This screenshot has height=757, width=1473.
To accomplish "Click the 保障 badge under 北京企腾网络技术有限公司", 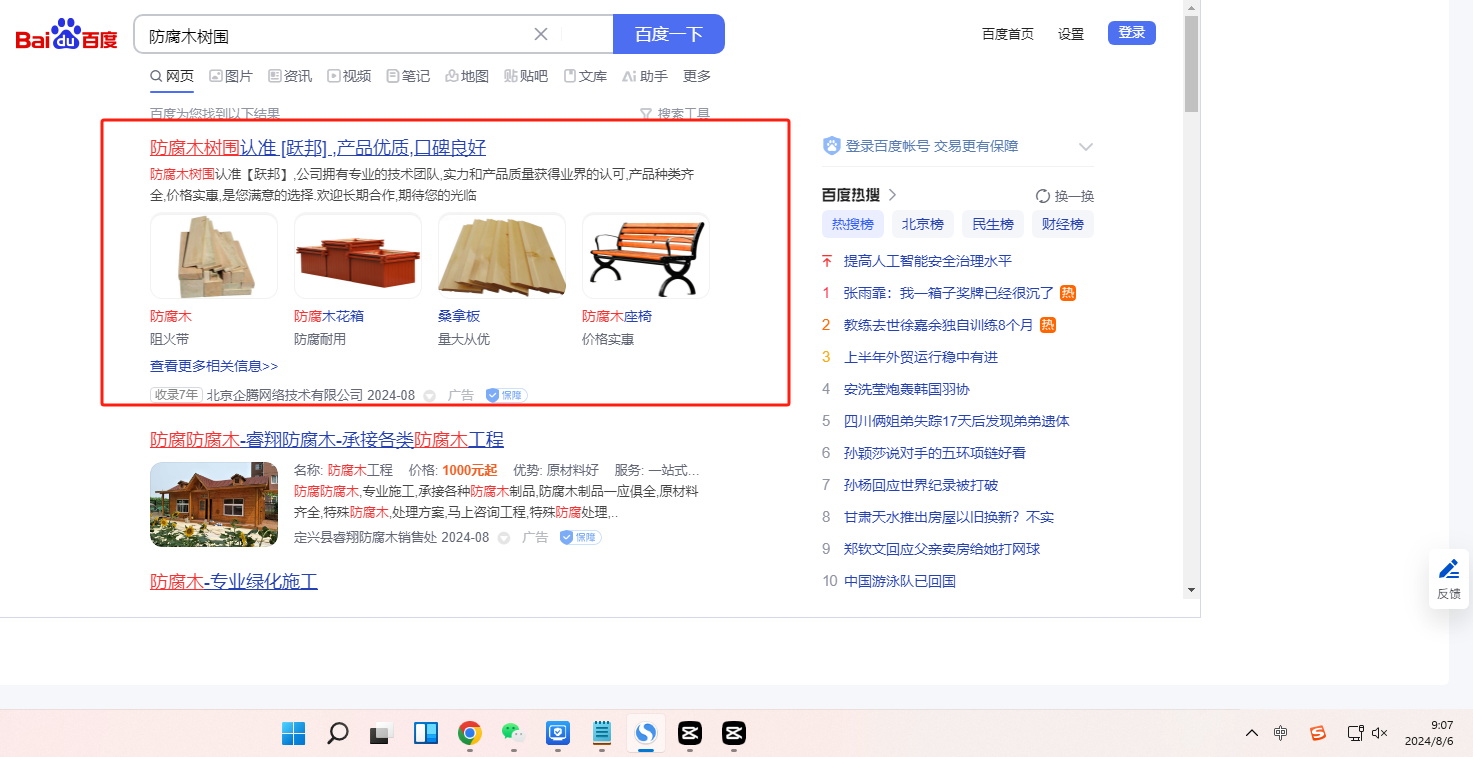I will coord(506,395).
